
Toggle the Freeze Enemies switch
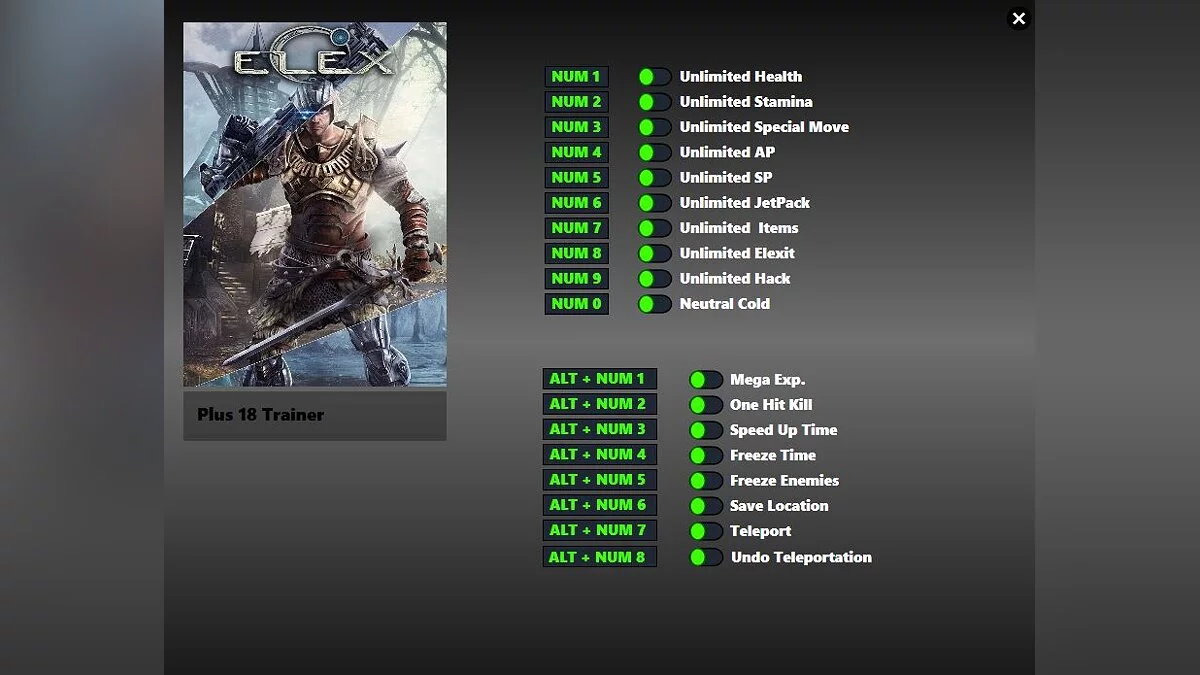tap(705, 481)
